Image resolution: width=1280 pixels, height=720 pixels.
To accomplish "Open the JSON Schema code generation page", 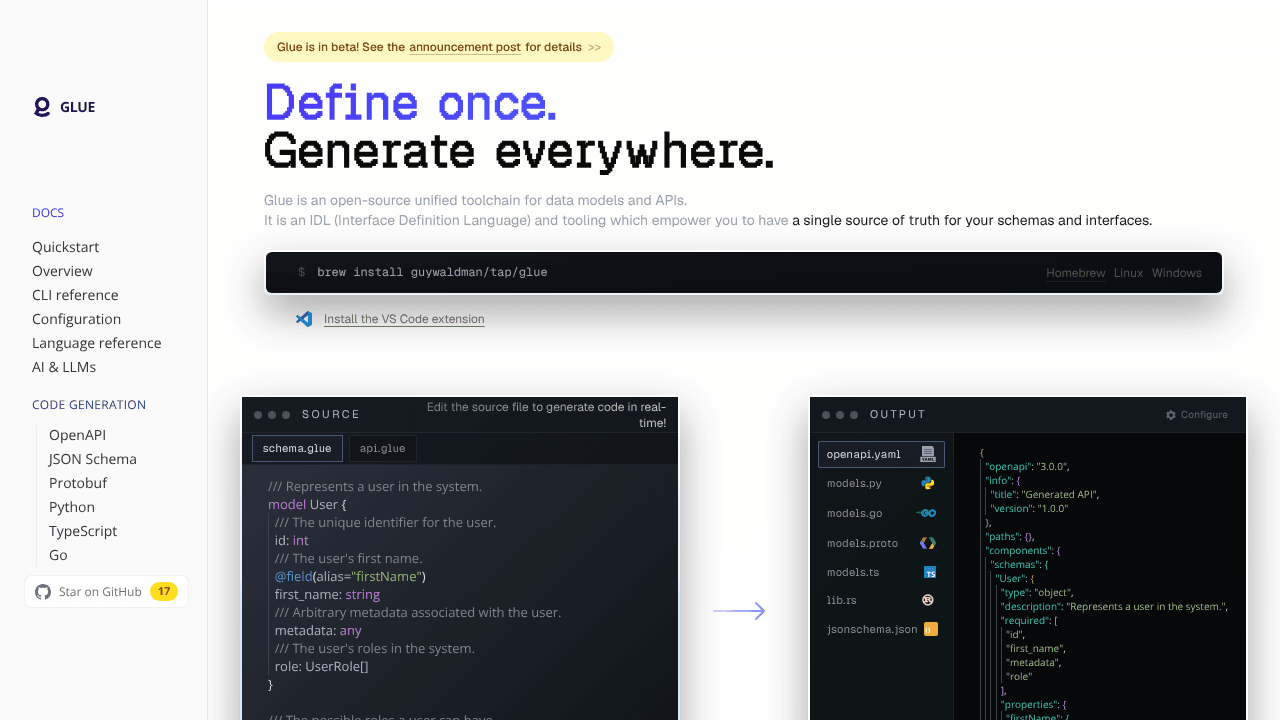I will [93, 459].
